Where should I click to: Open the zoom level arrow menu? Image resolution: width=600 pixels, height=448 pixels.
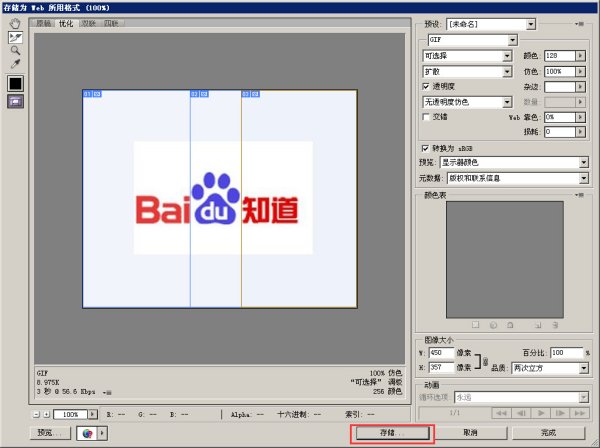tap(93, 414)
